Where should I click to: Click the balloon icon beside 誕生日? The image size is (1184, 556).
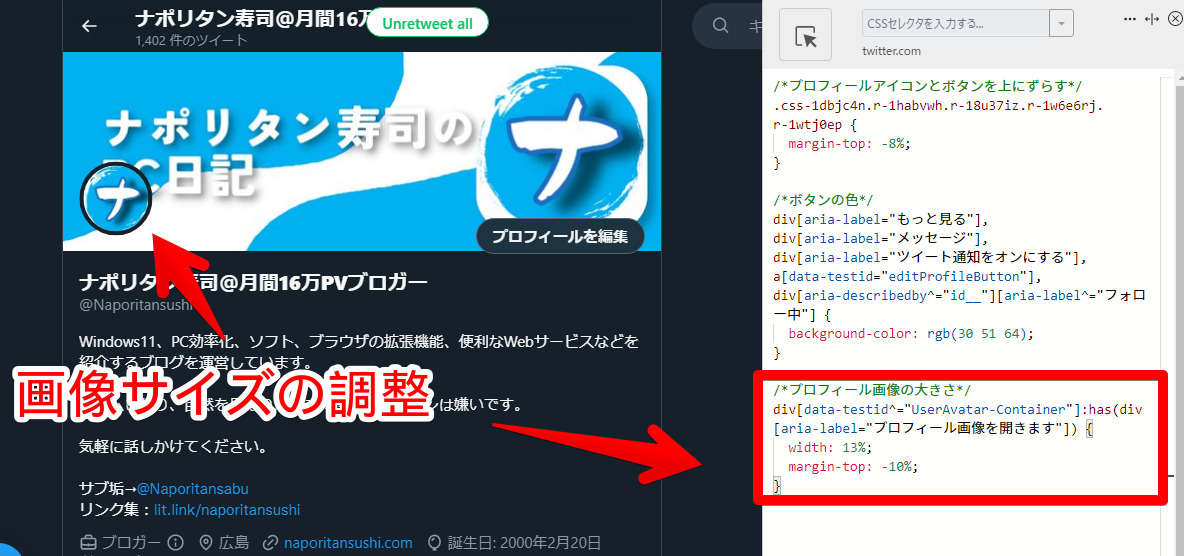point(434,542)
